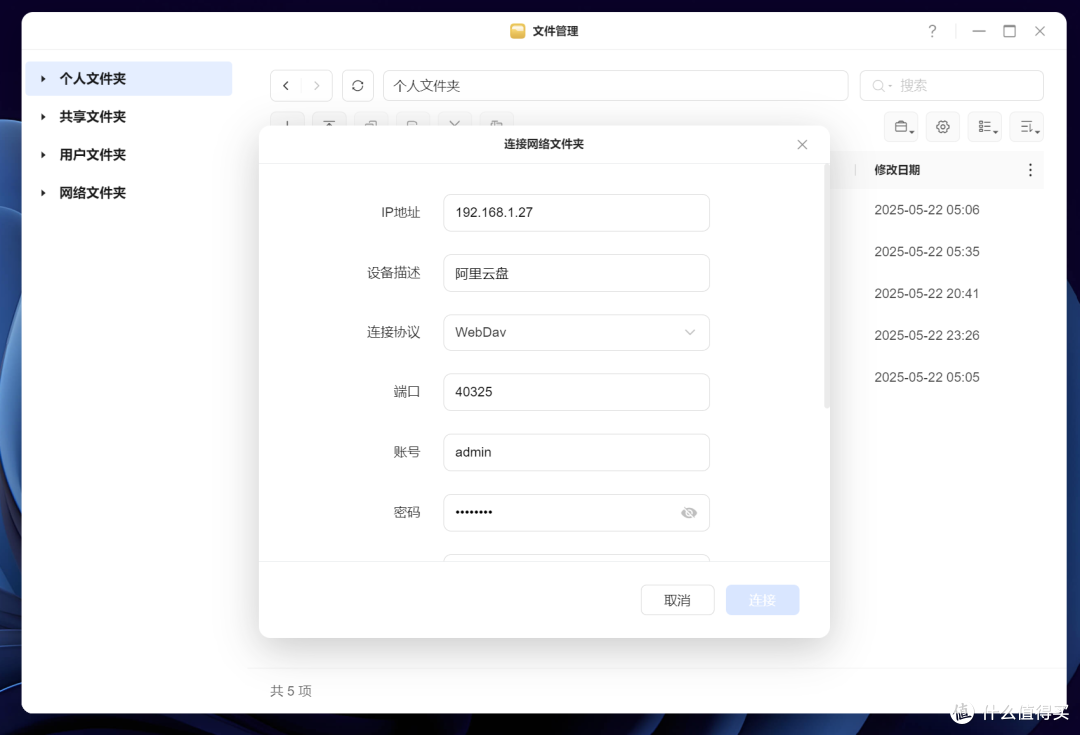
Task: Toggle password visibility eye icon
Action: point(689,513)
